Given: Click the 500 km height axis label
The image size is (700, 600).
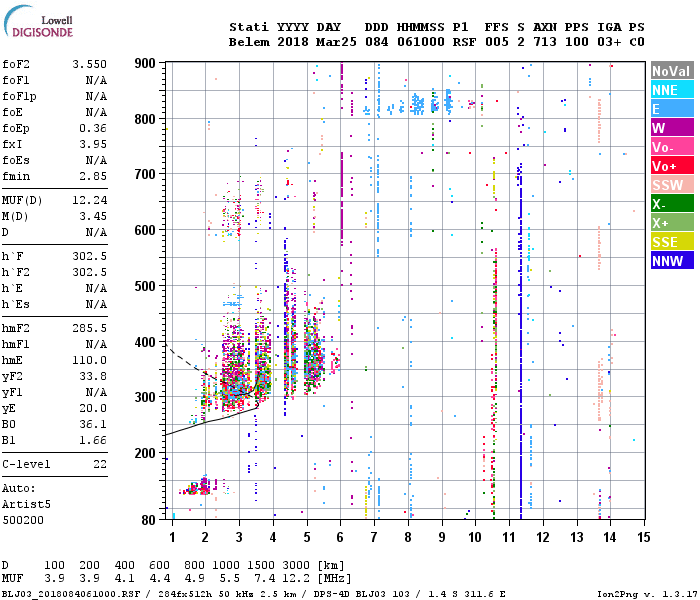Looking at the screenshot, I should 145,286.
